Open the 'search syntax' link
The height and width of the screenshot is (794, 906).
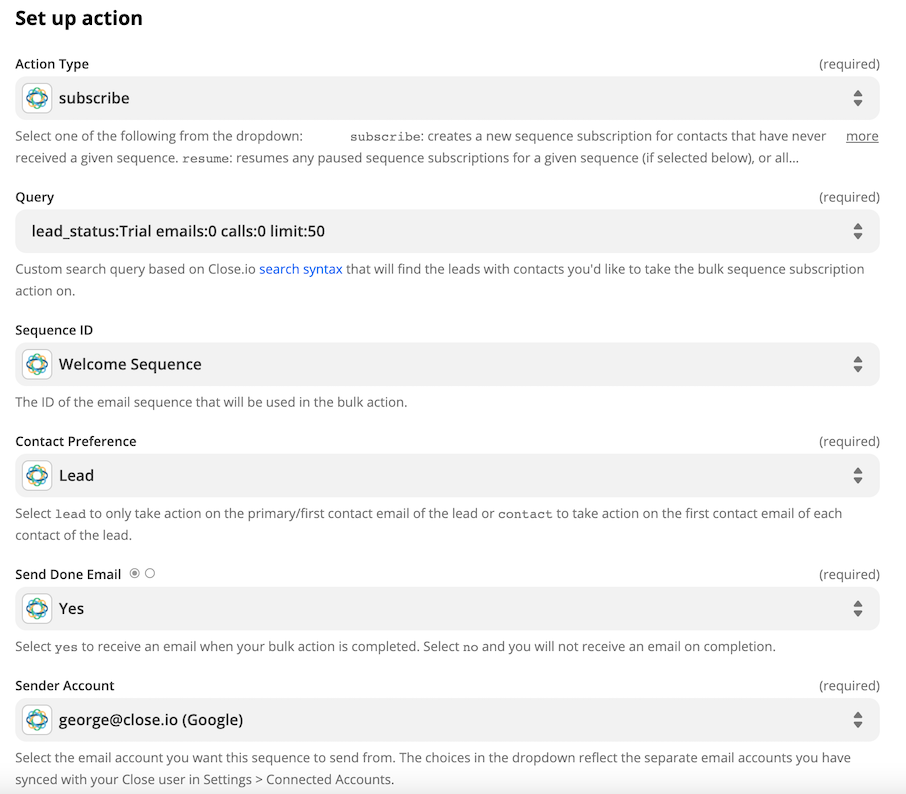[300, 269]
